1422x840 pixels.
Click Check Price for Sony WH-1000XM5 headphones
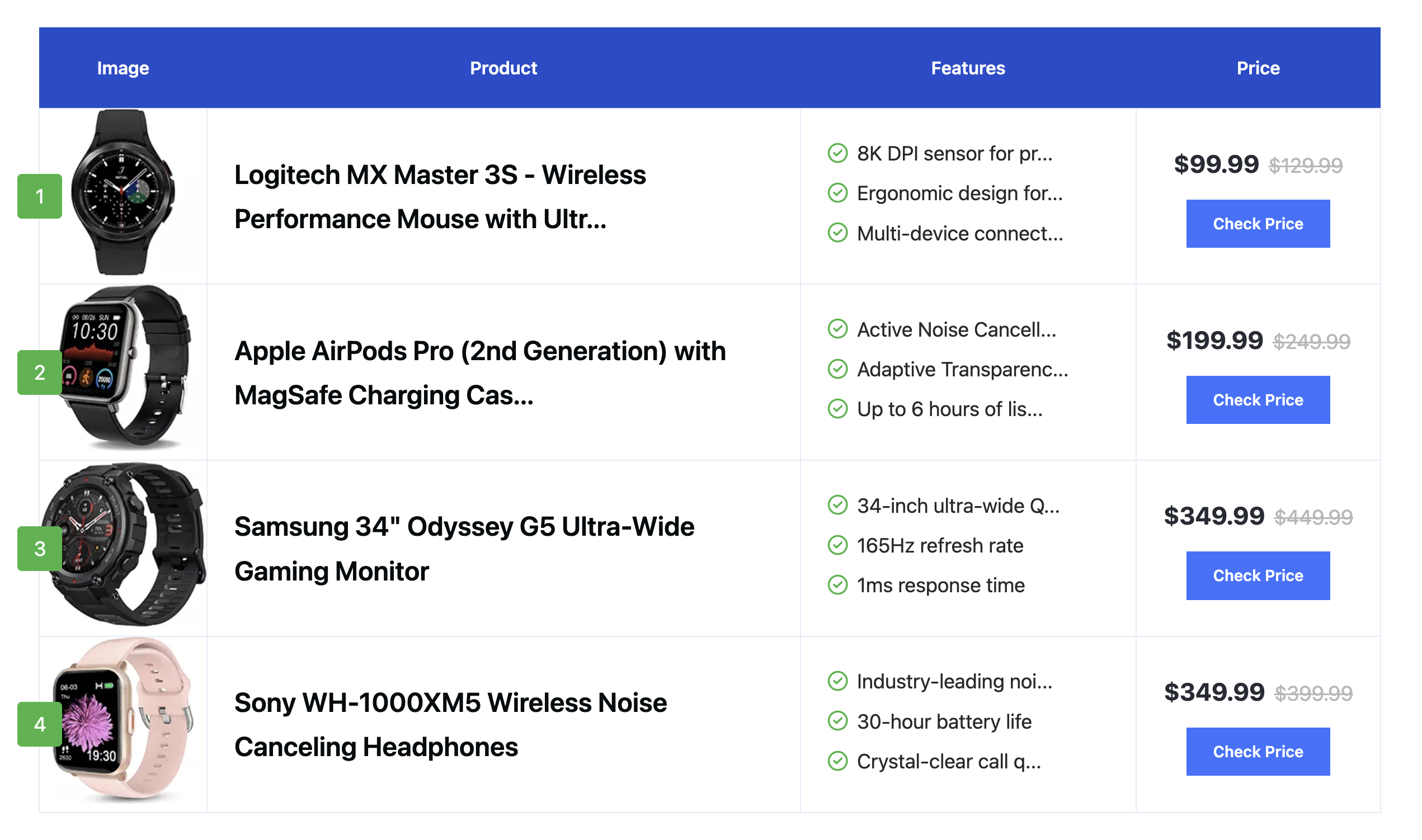pyautogui.click(x=1258, y=751)
